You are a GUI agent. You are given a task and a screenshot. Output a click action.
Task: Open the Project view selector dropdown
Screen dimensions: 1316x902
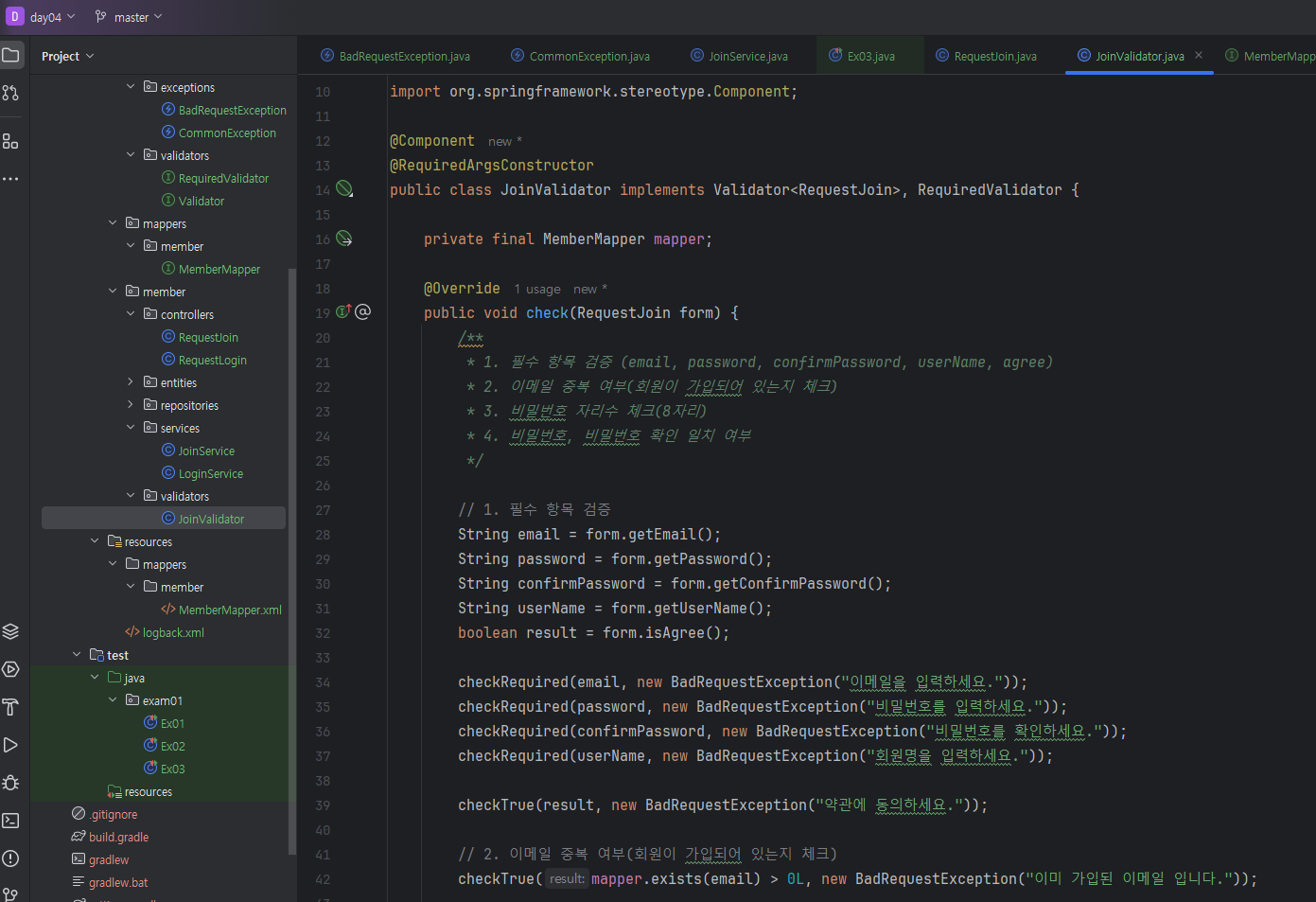tap(68, 56)
